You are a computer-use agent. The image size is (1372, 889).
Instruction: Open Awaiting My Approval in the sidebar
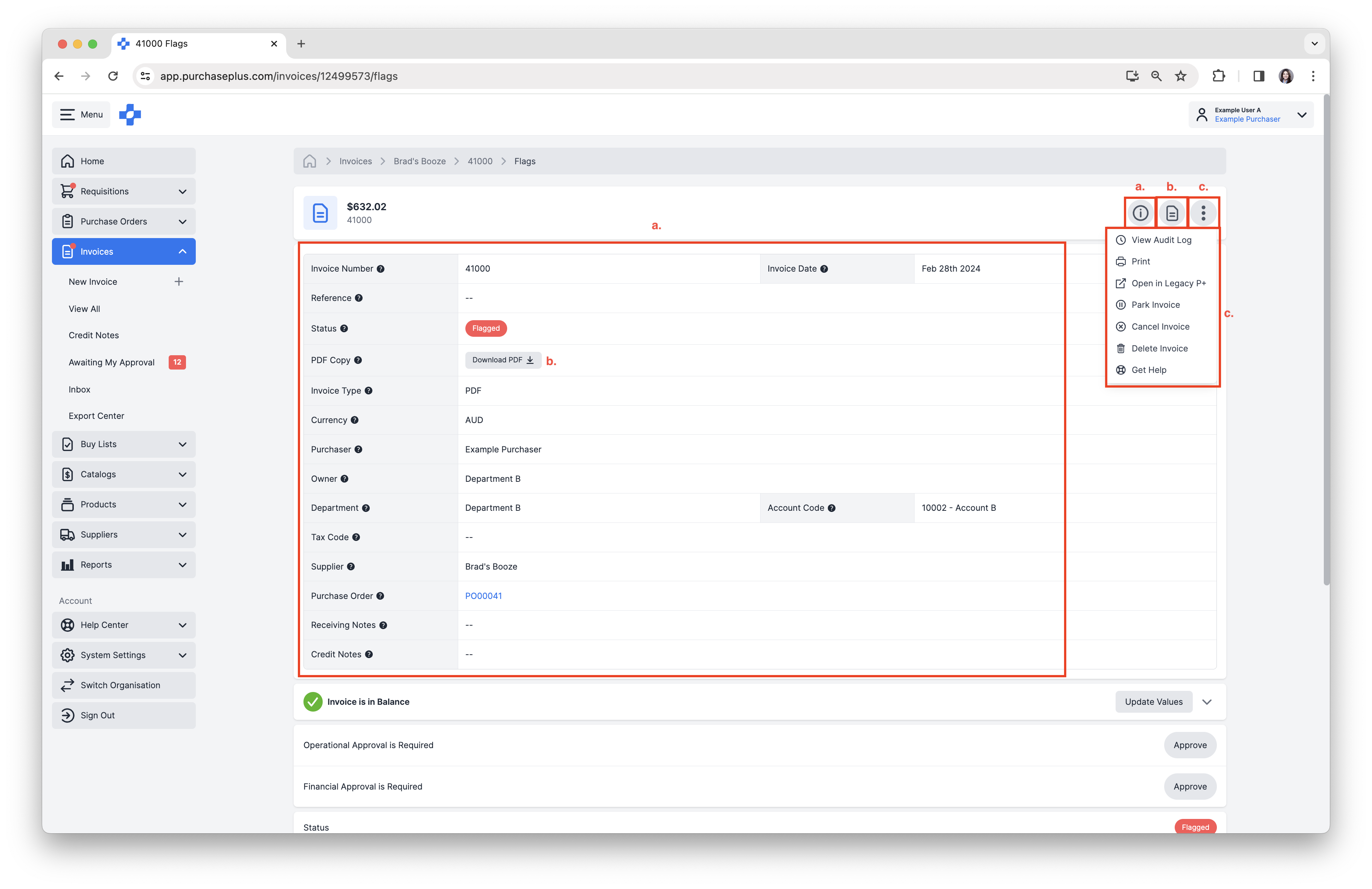point(111,362)
